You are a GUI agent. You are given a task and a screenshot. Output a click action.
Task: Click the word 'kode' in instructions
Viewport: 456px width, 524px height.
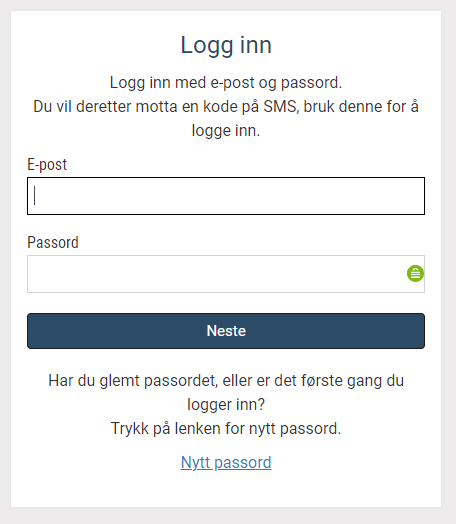(x=219, y=107)
